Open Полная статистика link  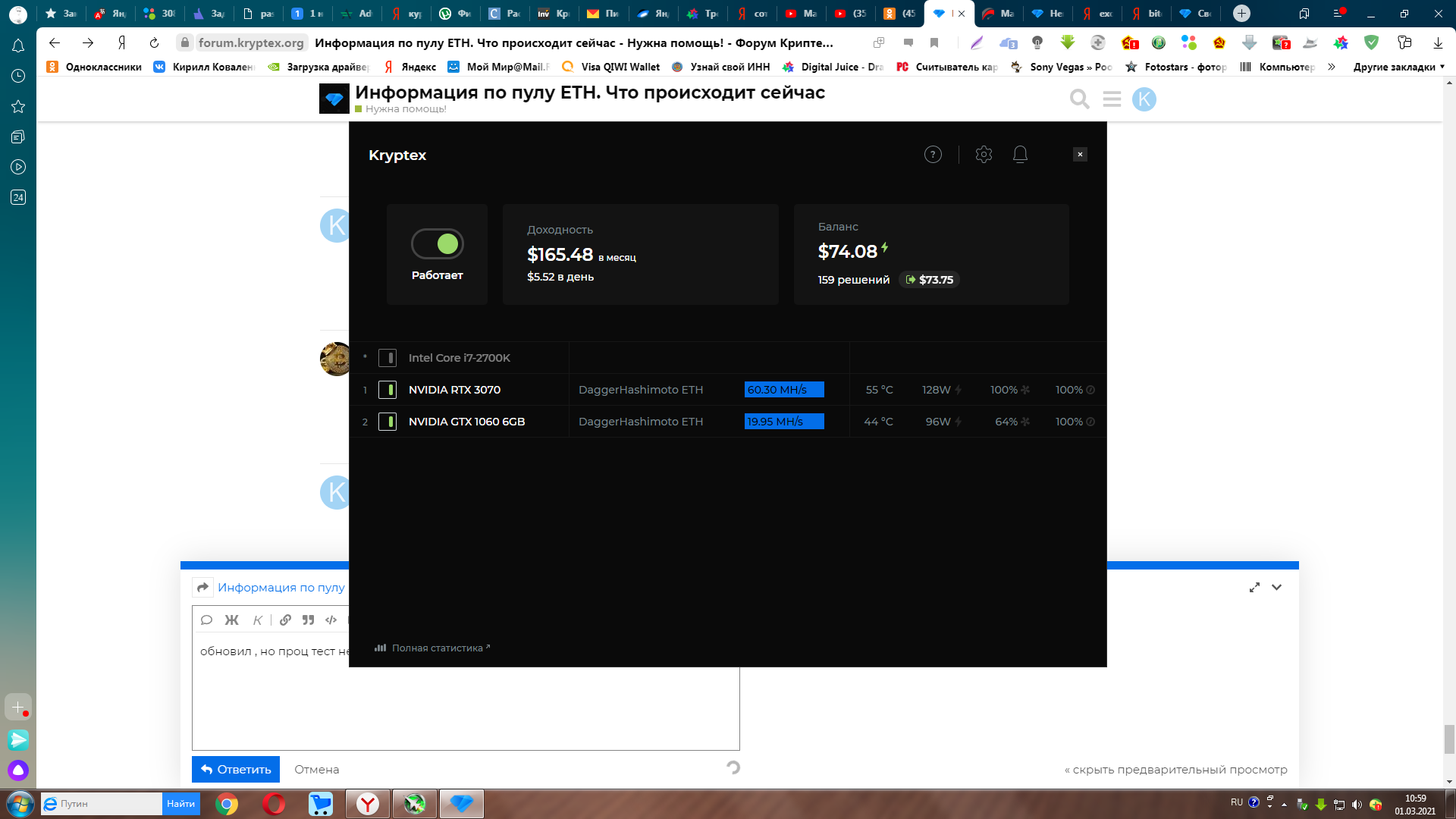click(x=433, y=648)
